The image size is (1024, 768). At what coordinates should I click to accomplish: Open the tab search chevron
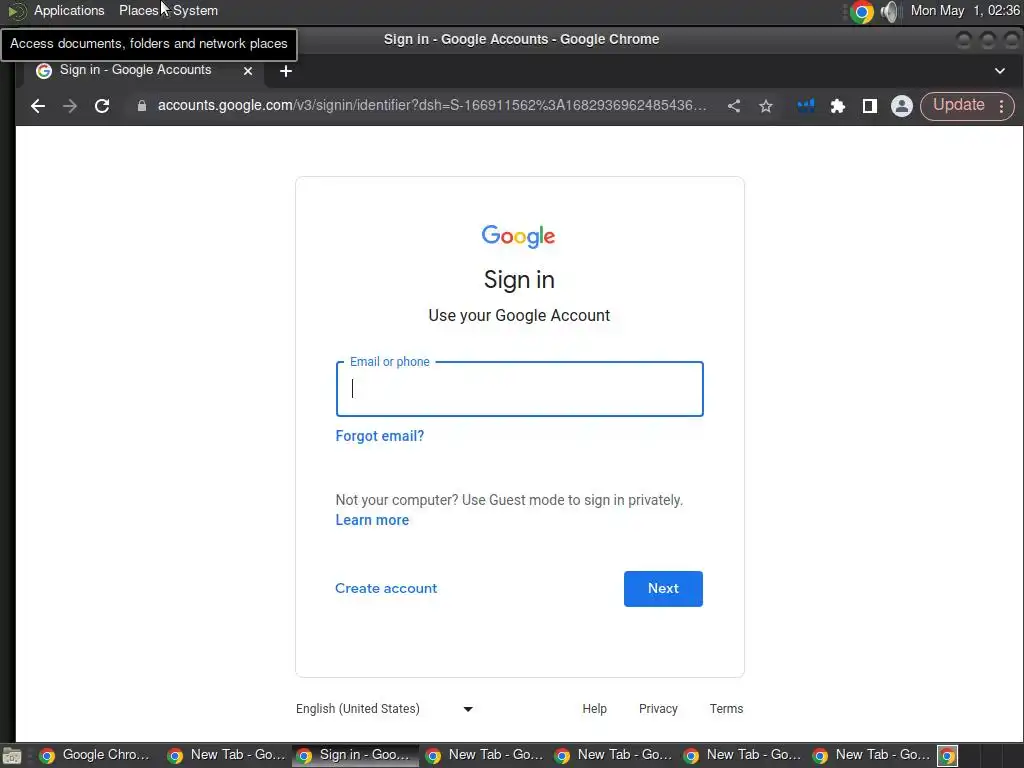pyautogui.click(x=1000, y=71)
